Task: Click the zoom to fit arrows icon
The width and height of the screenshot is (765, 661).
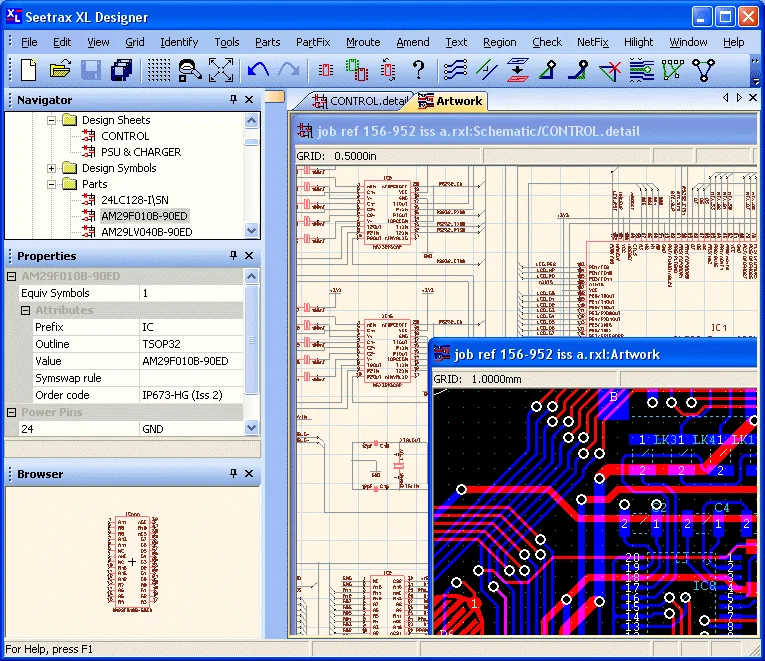Action: tap(221, 70)
